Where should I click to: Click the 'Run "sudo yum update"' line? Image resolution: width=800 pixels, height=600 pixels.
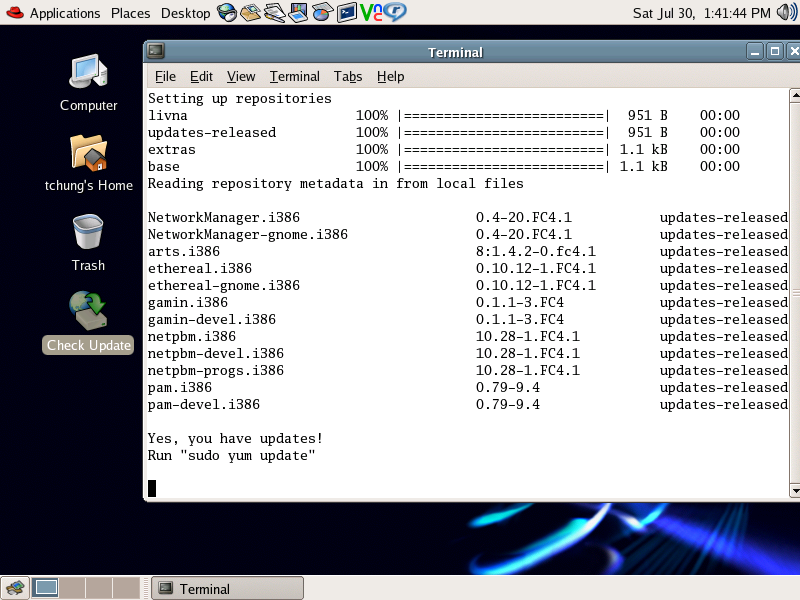231,456
